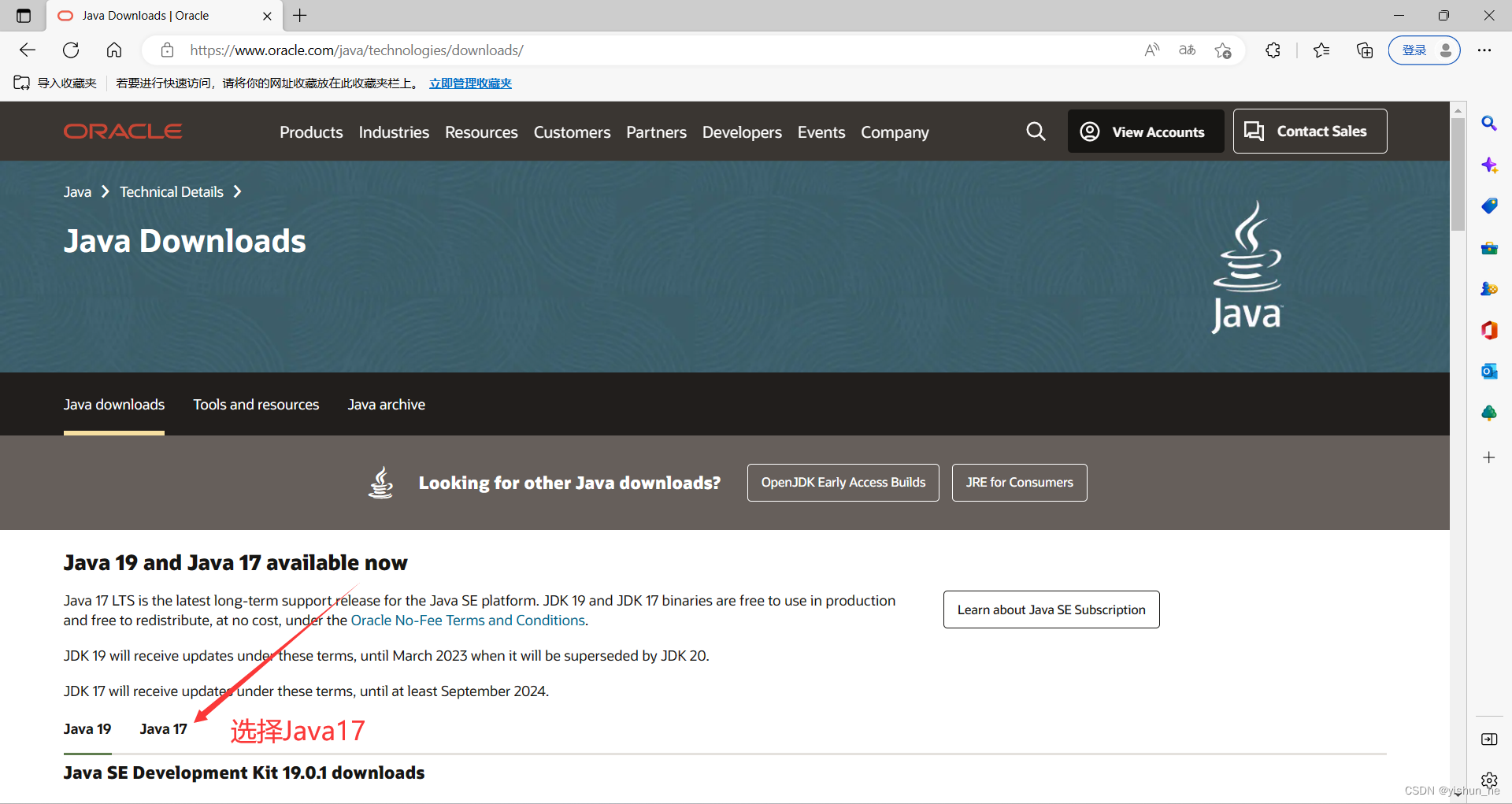
Task: Open the Developers menu
Action: click(742, 132)
